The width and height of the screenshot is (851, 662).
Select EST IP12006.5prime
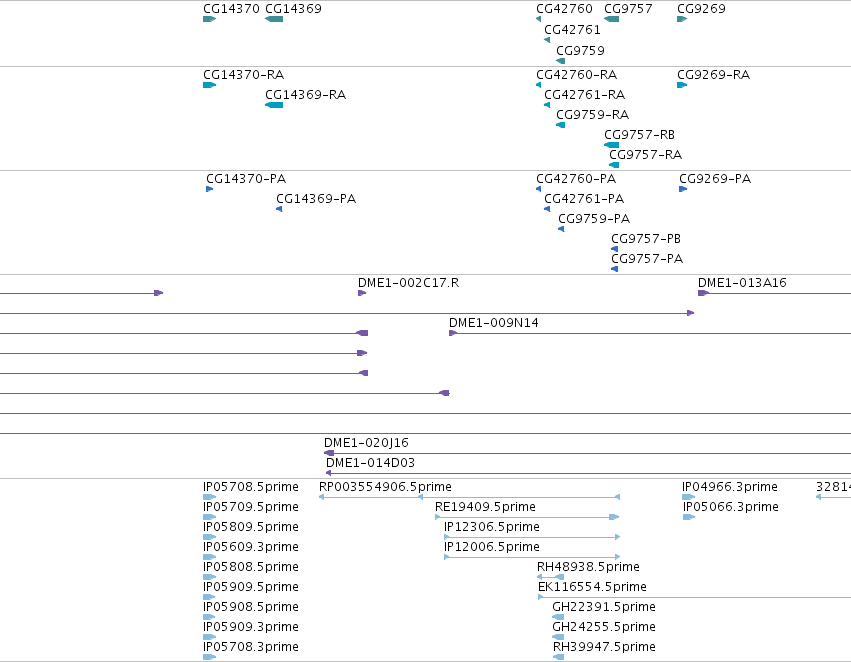point(492,547)
